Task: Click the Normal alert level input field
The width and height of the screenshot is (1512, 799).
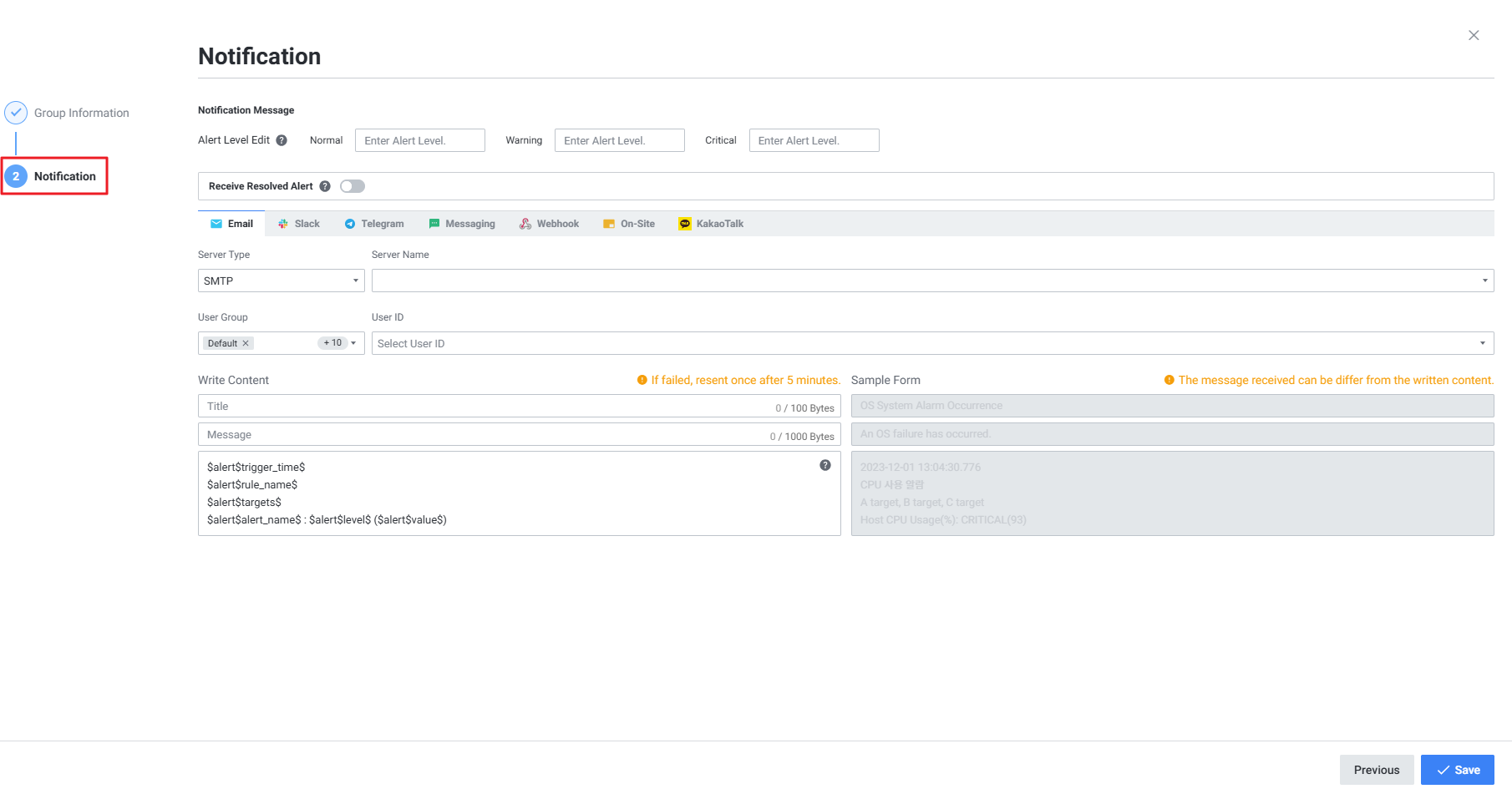Action: tap(419, 140)
